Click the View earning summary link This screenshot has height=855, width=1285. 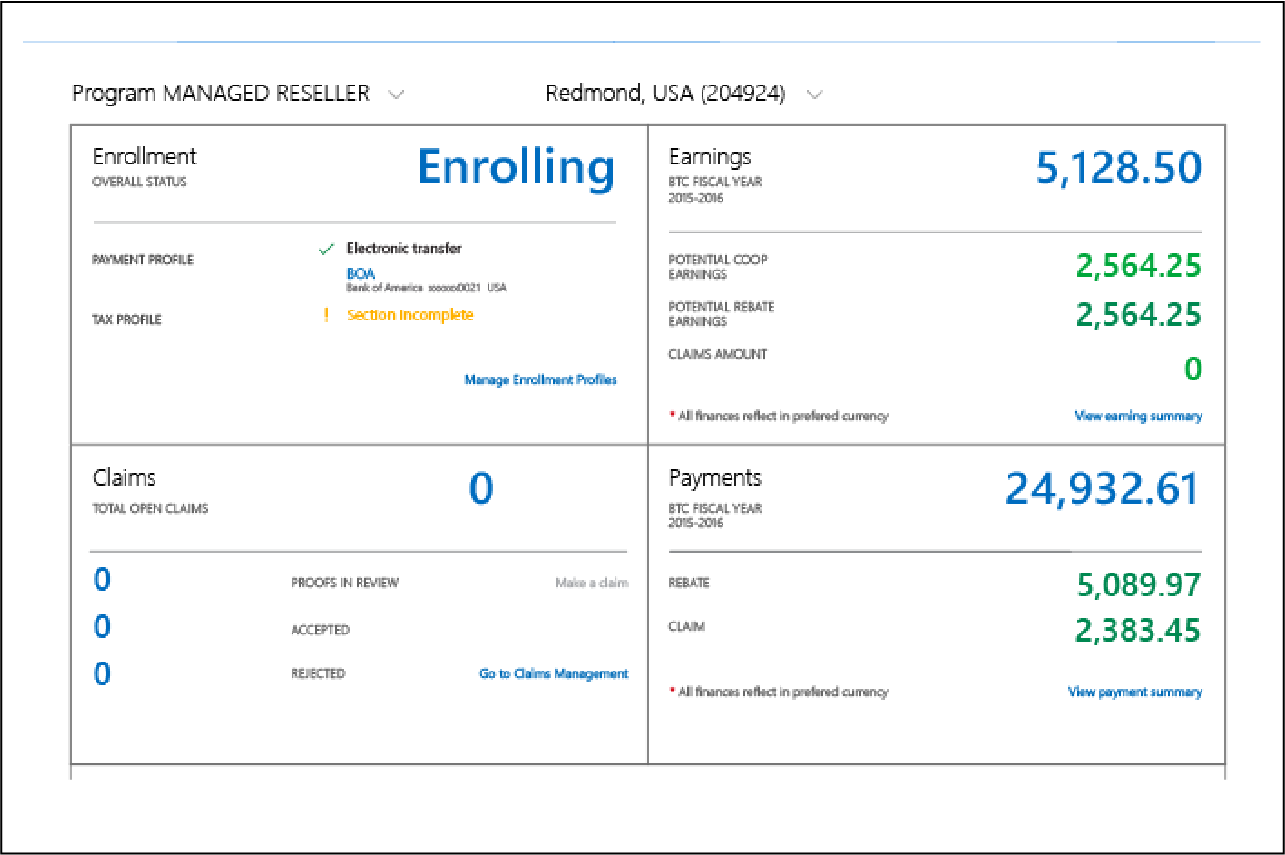[x=1138, y=416]
